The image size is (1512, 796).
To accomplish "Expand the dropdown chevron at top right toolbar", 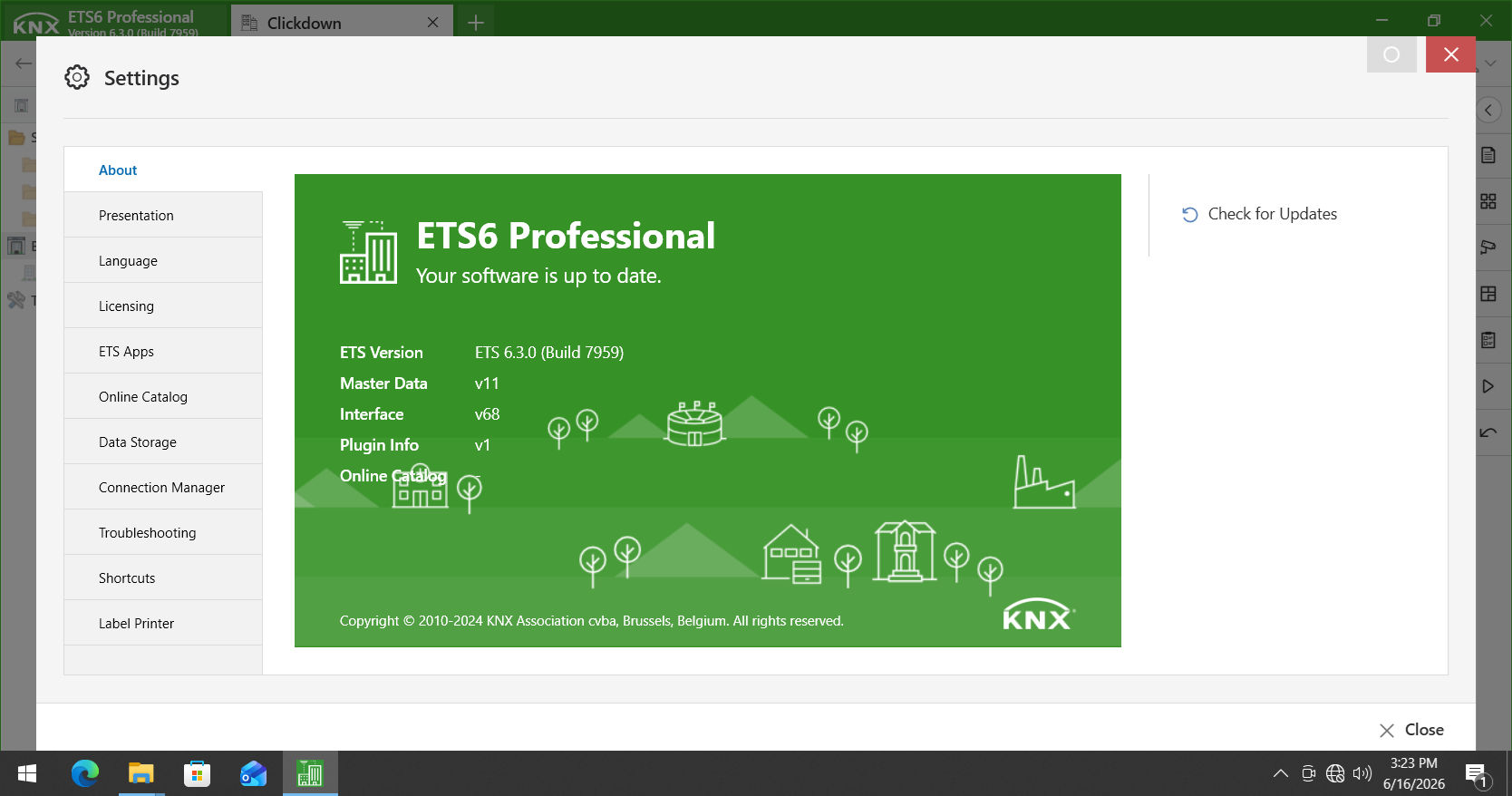I will (1490, 63).
